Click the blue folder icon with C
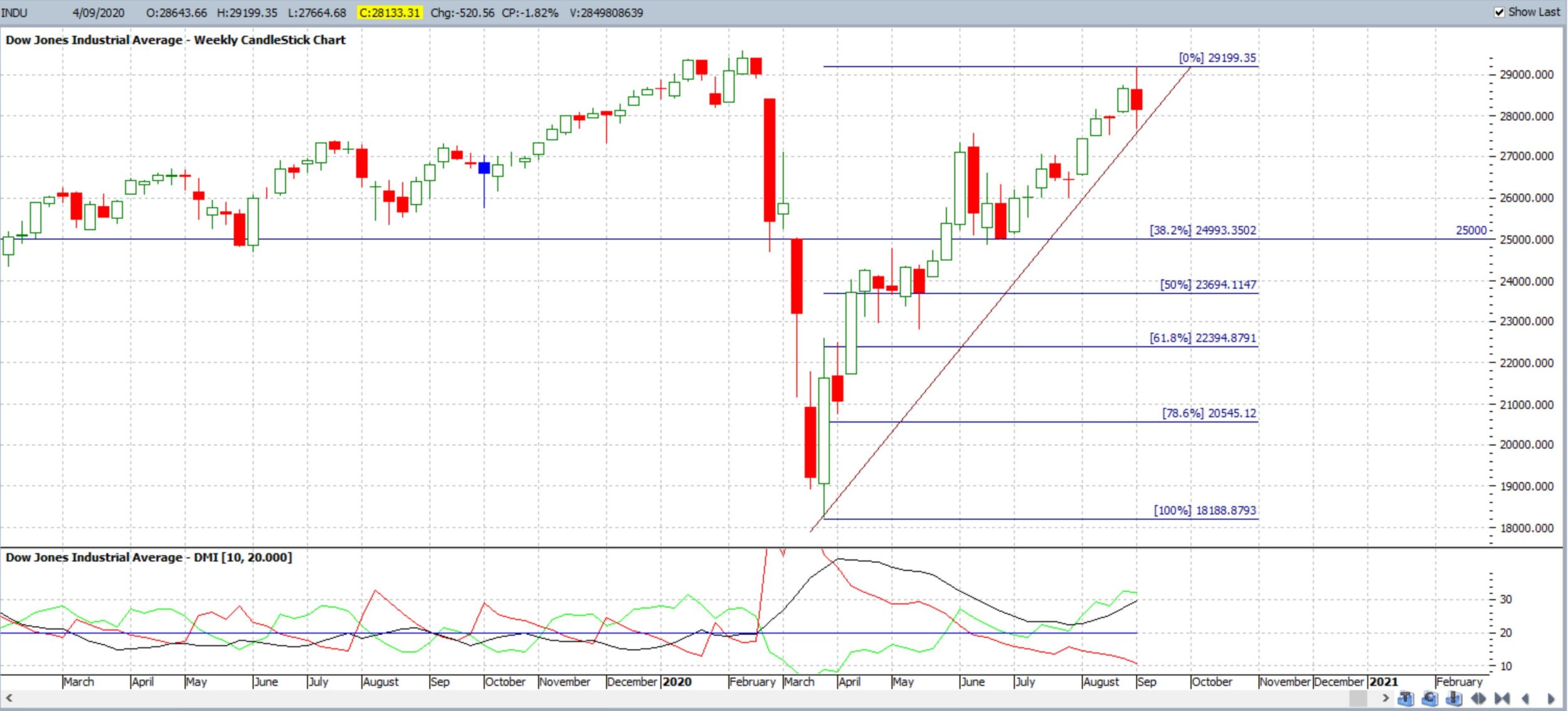This screenshot has height=711, width=1568. (1429, 698)
